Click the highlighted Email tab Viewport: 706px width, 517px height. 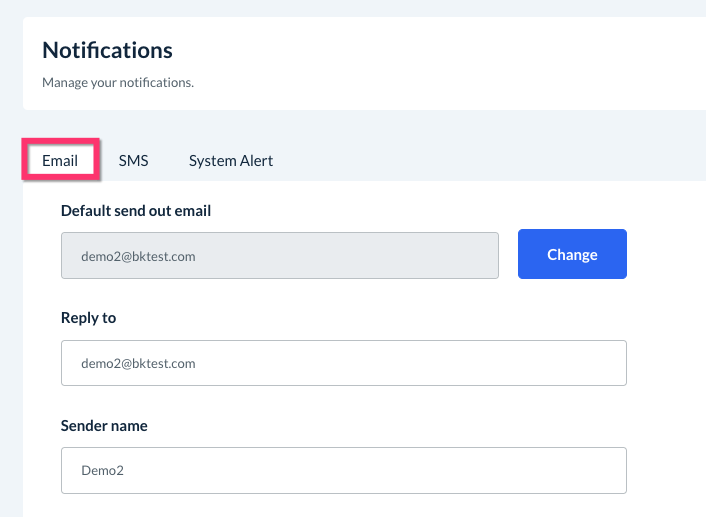[x=60, y=160]
